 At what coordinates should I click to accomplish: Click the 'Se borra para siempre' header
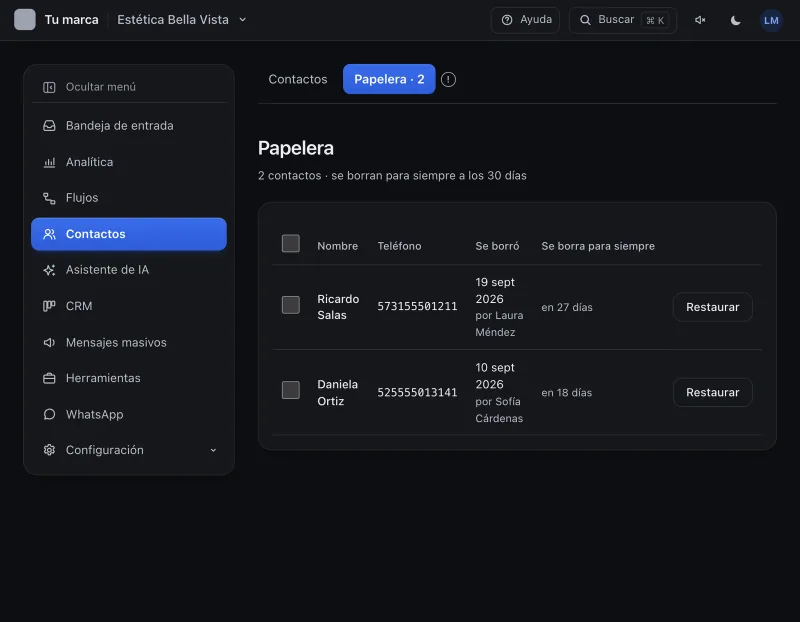pos(598,246)
